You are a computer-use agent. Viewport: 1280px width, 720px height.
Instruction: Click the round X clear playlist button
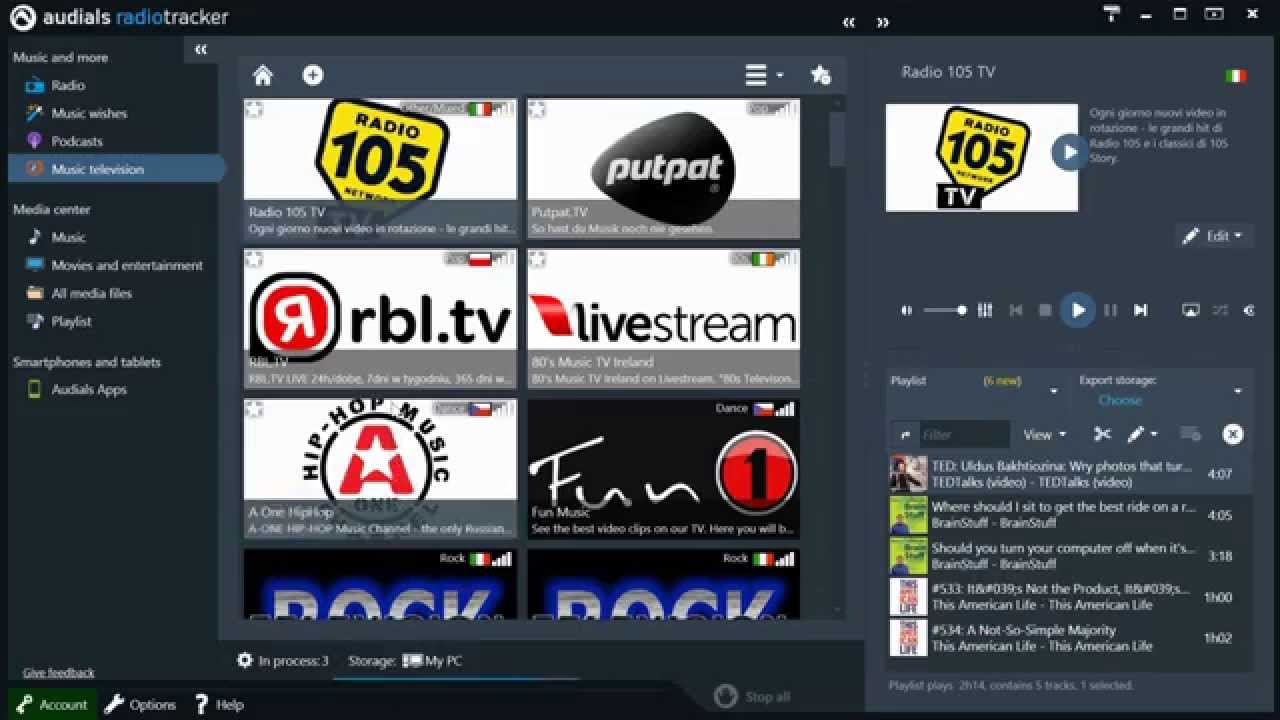pyautogui.click(x=1233, y=434)
